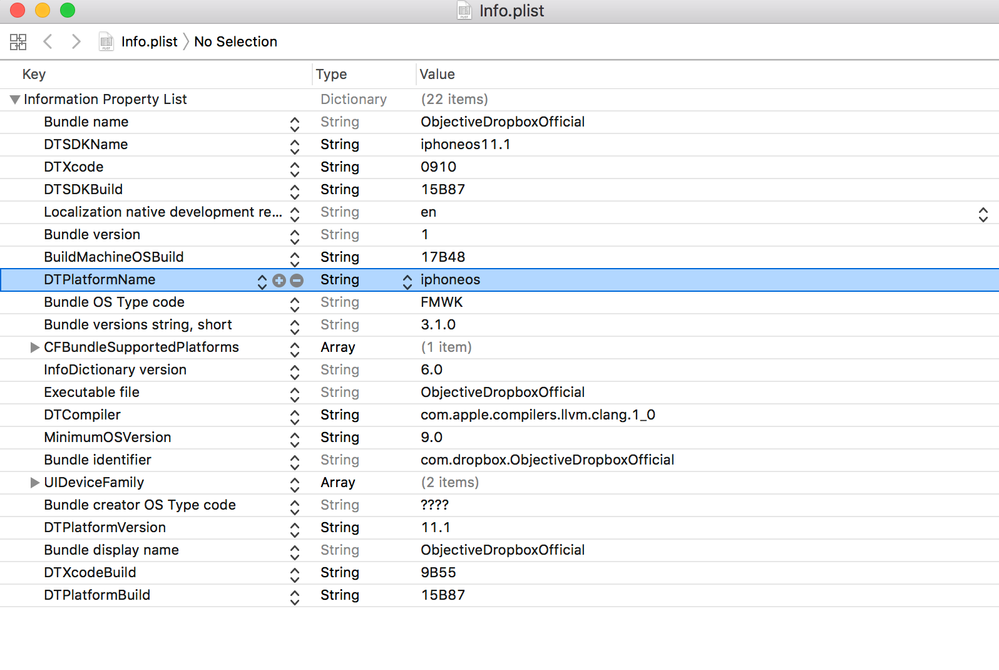Collapse the Information Property List triangle
The width and height of the screenshot is (999, 670).
(x=15, y=100)
